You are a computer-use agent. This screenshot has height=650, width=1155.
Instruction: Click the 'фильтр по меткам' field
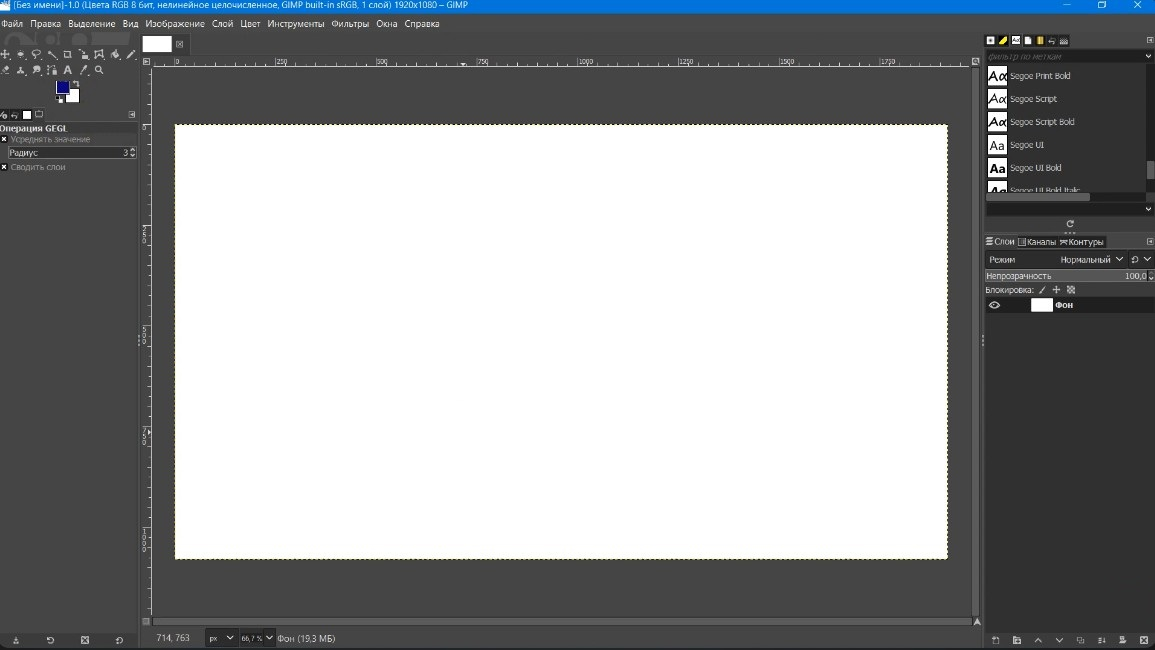coord(1064,56)
